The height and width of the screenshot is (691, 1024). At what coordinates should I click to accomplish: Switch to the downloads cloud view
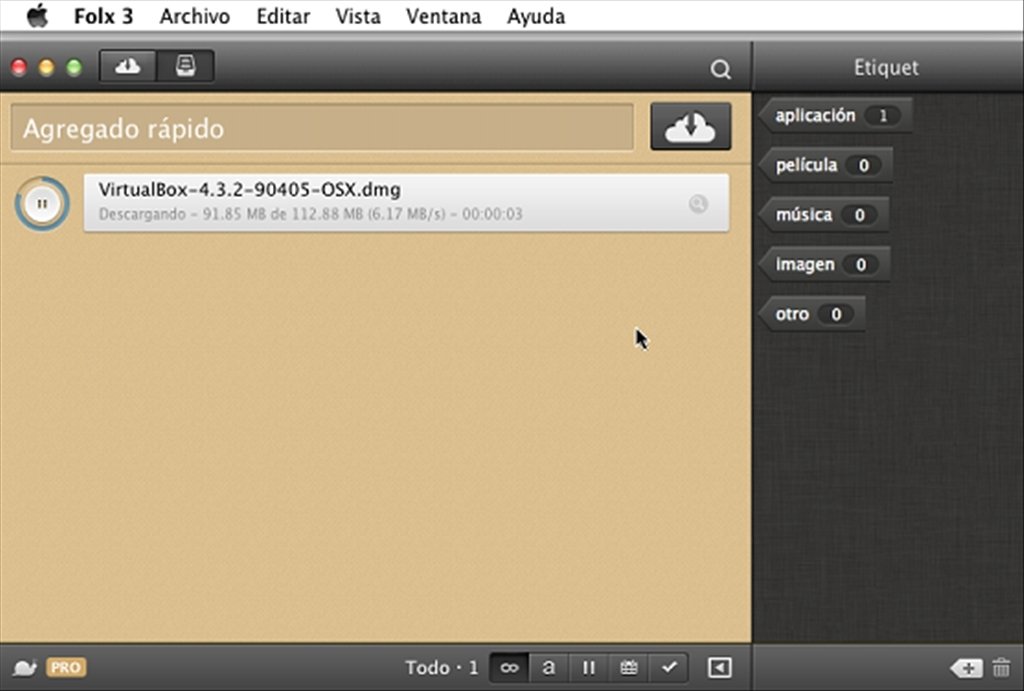128,66
